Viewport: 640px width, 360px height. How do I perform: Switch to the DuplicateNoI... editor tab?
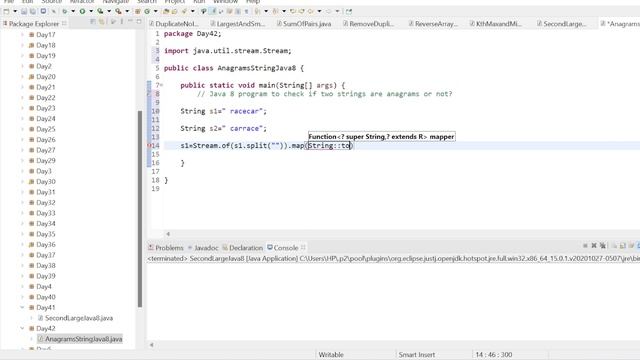174,24
